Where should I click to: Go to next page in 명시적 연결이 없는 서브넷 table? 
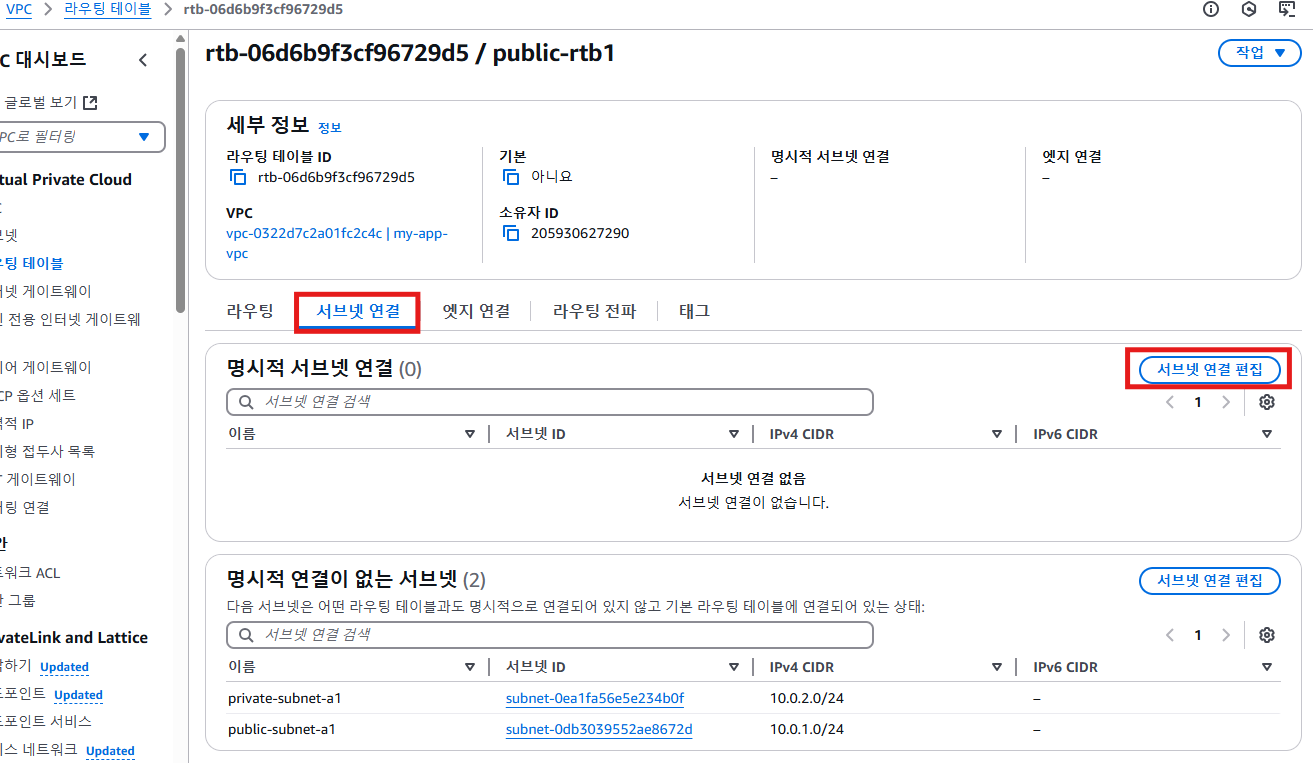(1226, 635)
